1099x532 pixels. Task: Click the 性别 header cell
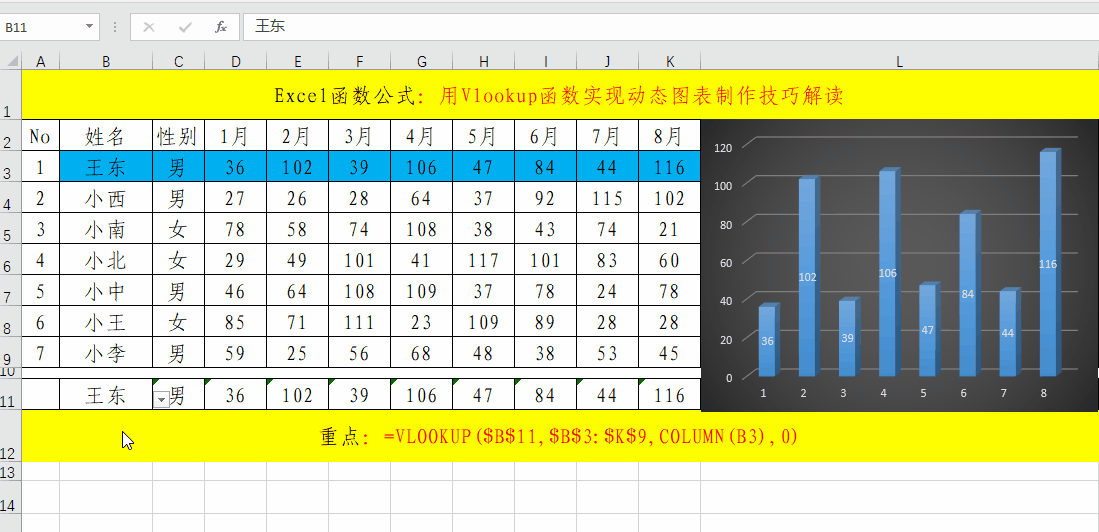(x=179, y=135)
